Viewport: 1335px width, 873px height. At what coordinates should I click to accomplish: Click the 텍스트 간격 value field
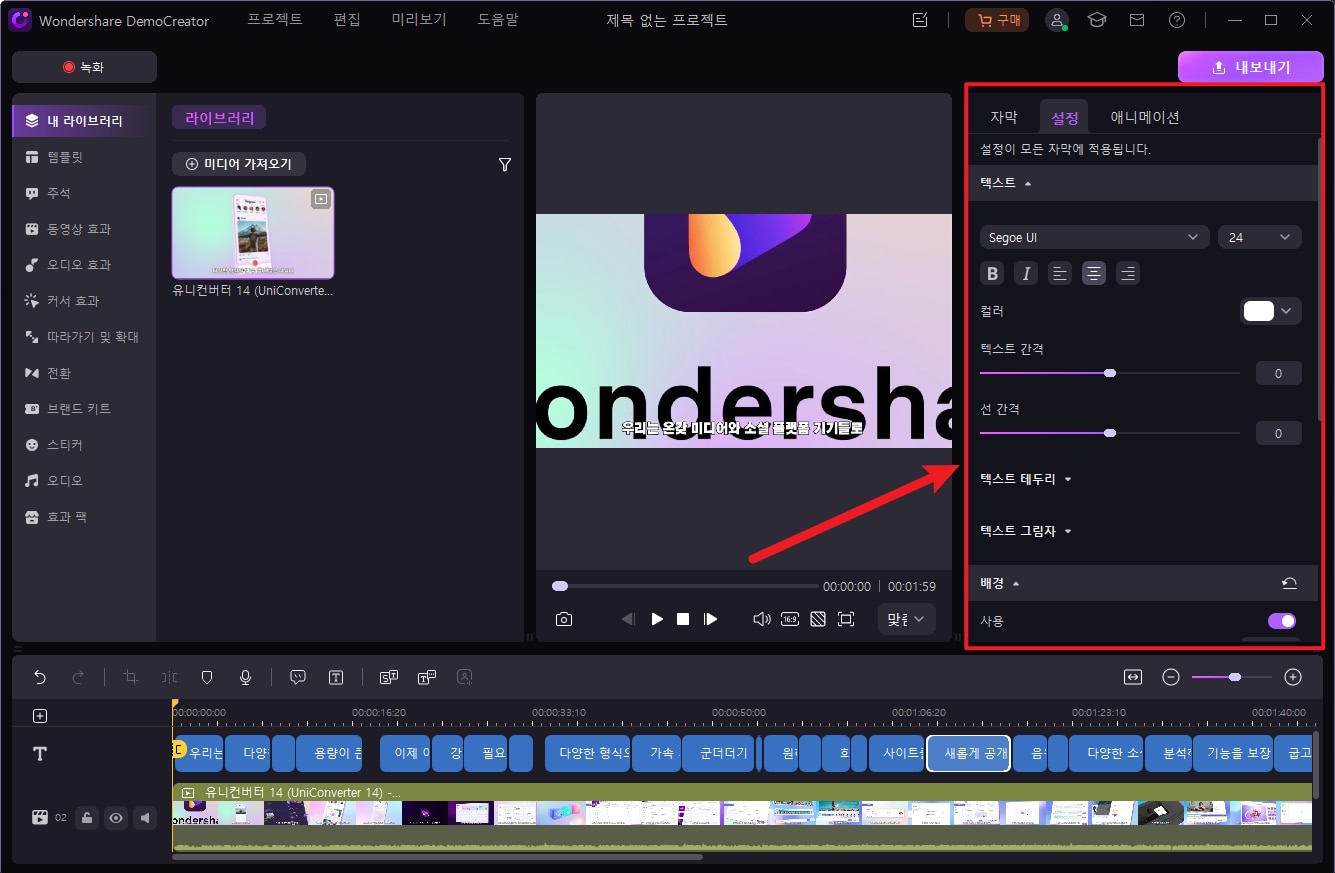pyautogui.click(x=1278, y=373)
